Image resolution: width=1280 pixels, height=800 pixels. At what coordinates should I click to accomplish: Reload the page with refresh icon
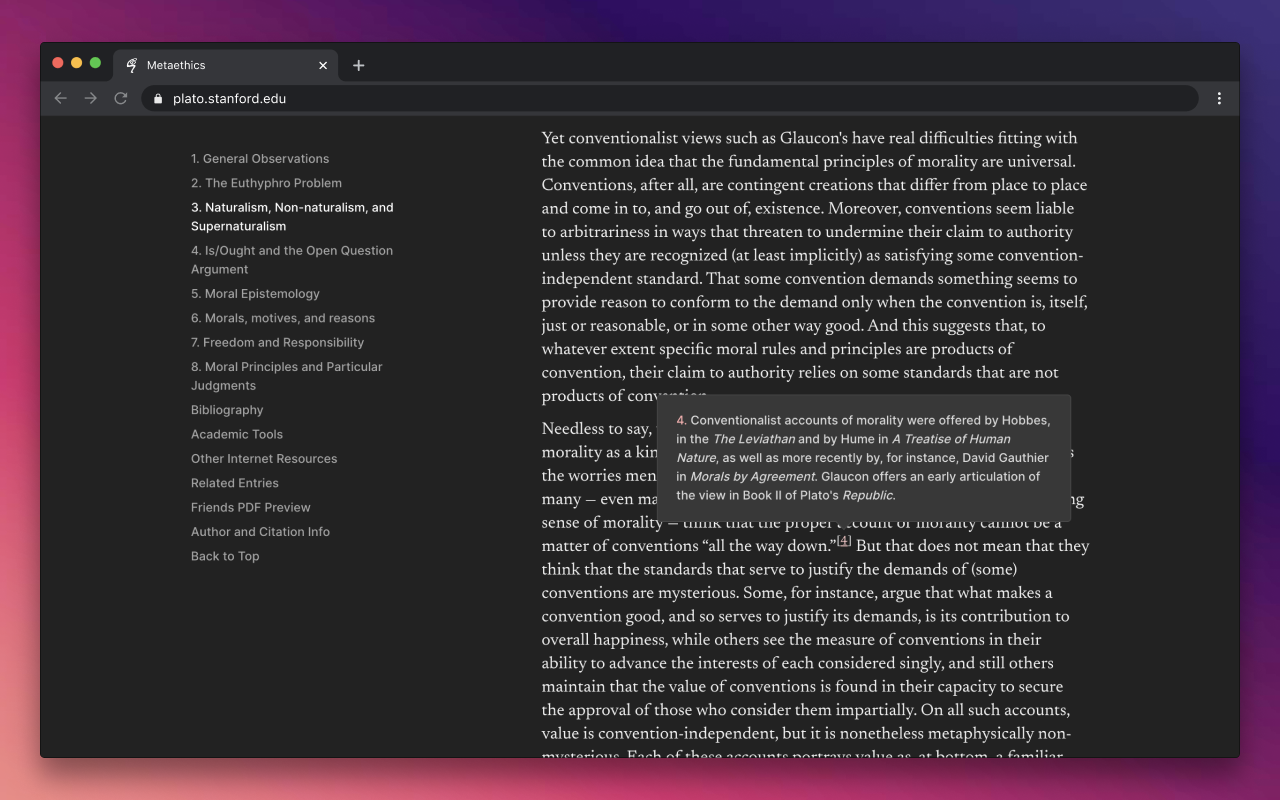(121, 98)
